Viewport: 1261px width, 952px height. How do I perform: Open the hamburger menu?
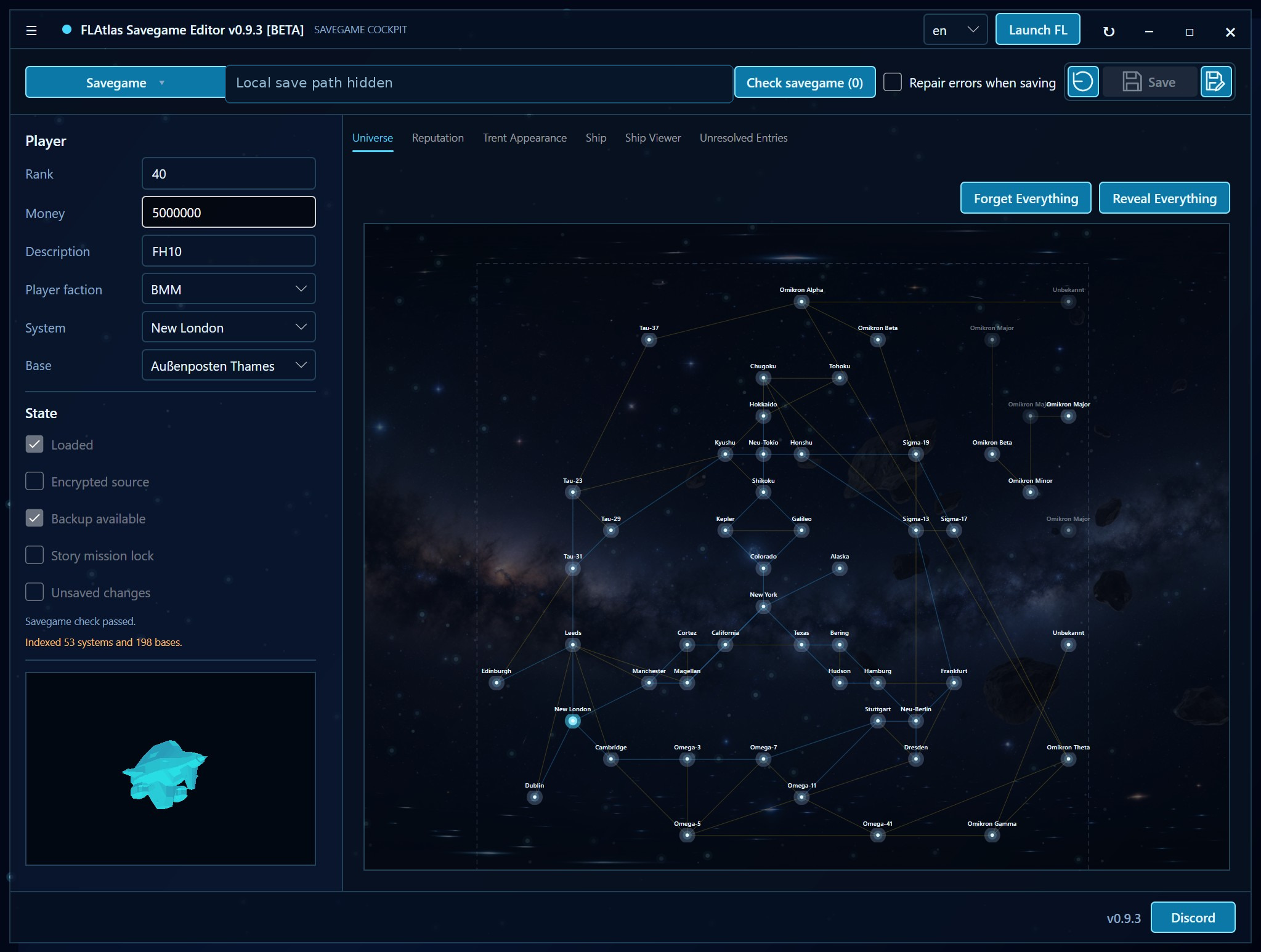tap(31, 30)
